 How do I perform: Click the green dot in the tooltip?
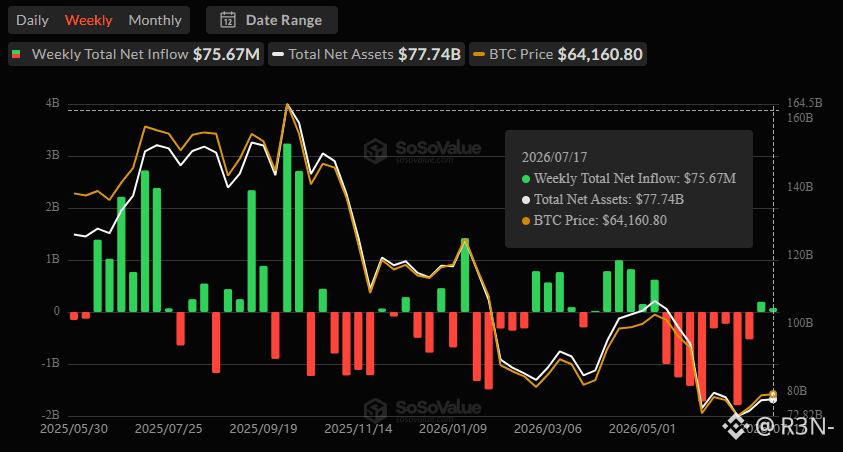526,179
